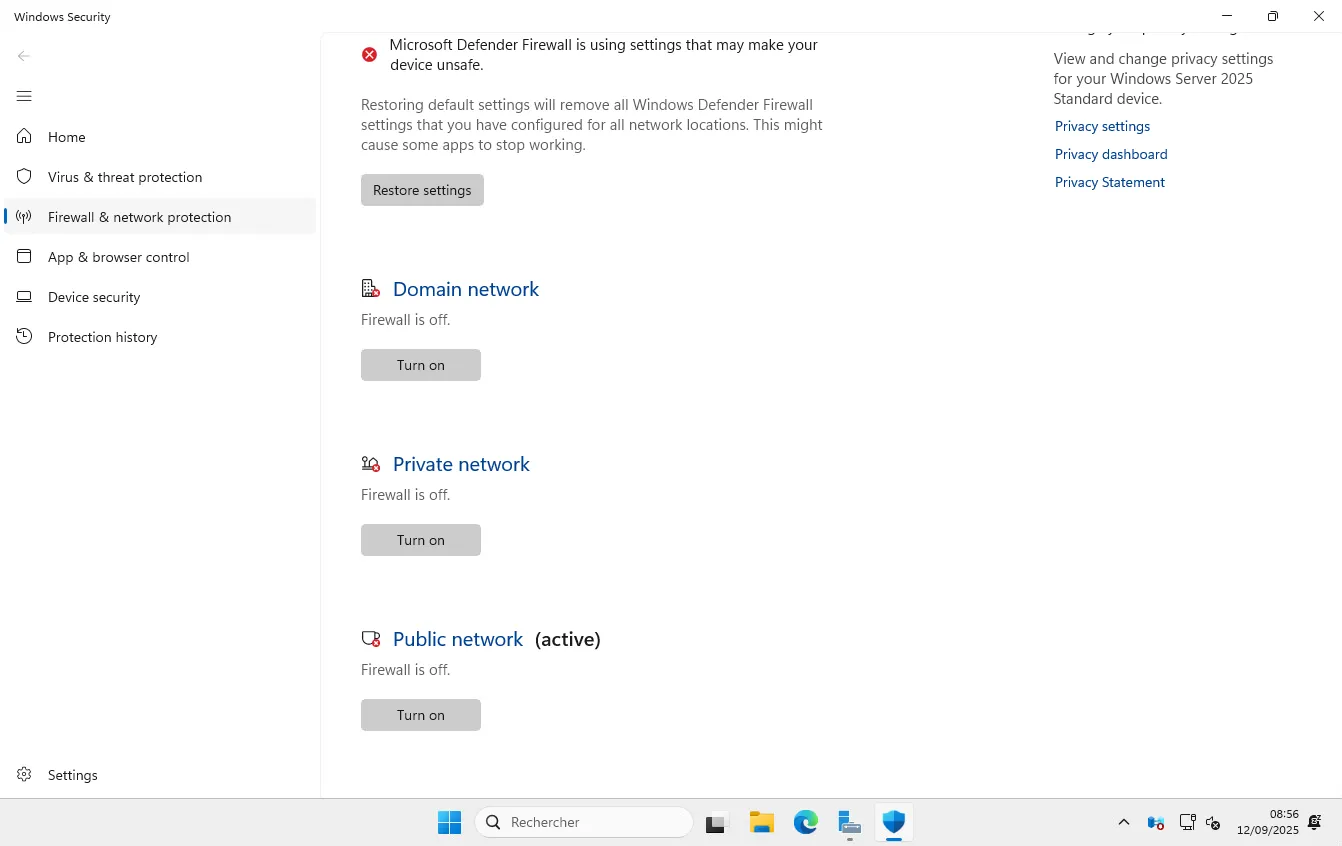Screen dimensions: 1342x846
Task: Click the Private network icon
Action: [370, 464]
